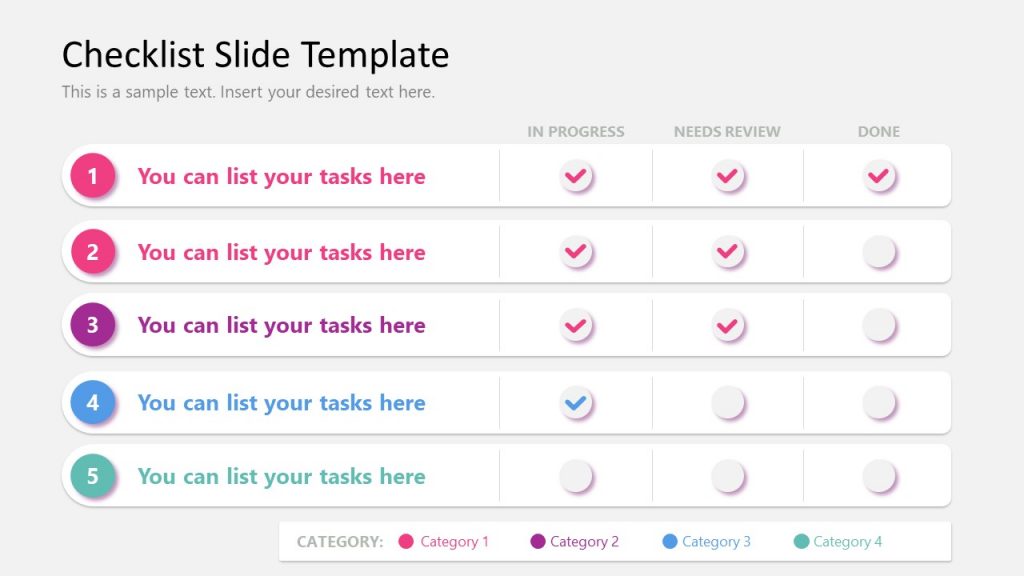Select the Category 3 blue dot
Viewport: 1024px width, 576px height.
[670, 542]
